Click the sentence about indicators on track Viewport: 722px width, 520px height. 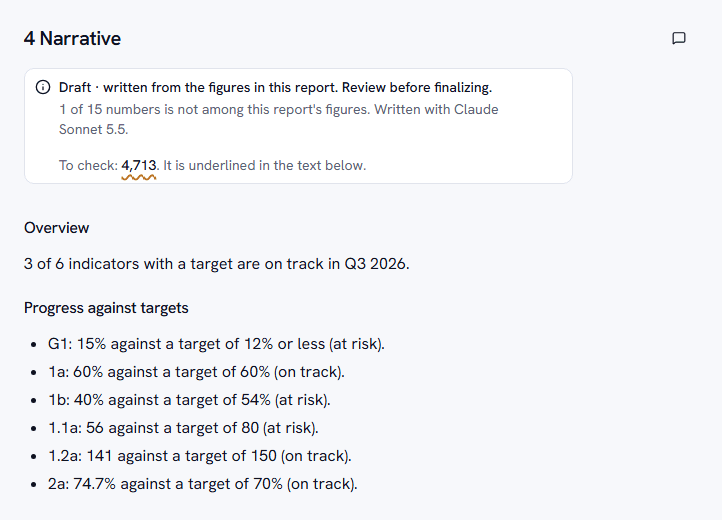click(x=216, y=264)
